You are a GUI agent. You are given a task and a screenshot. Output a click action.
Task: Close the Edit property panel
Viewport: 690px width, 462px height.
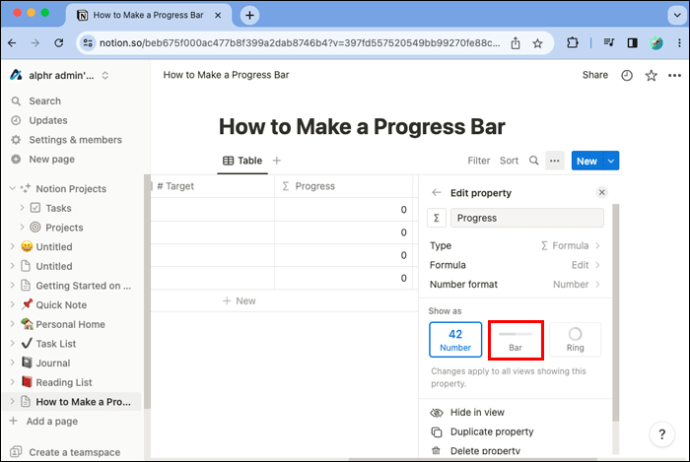602,192
